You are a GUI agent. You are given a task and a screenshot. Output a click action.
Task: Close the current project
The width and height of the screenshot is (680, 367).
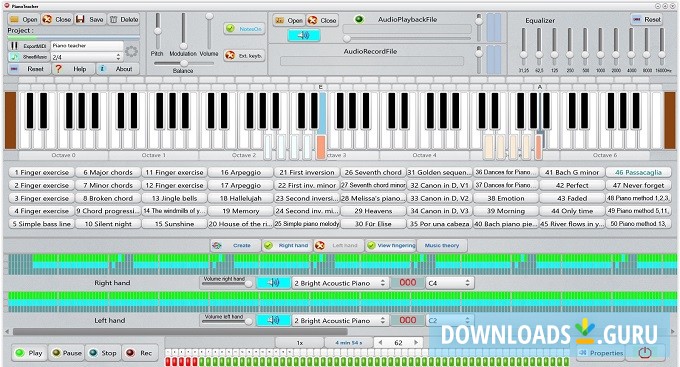click(57, 20)
